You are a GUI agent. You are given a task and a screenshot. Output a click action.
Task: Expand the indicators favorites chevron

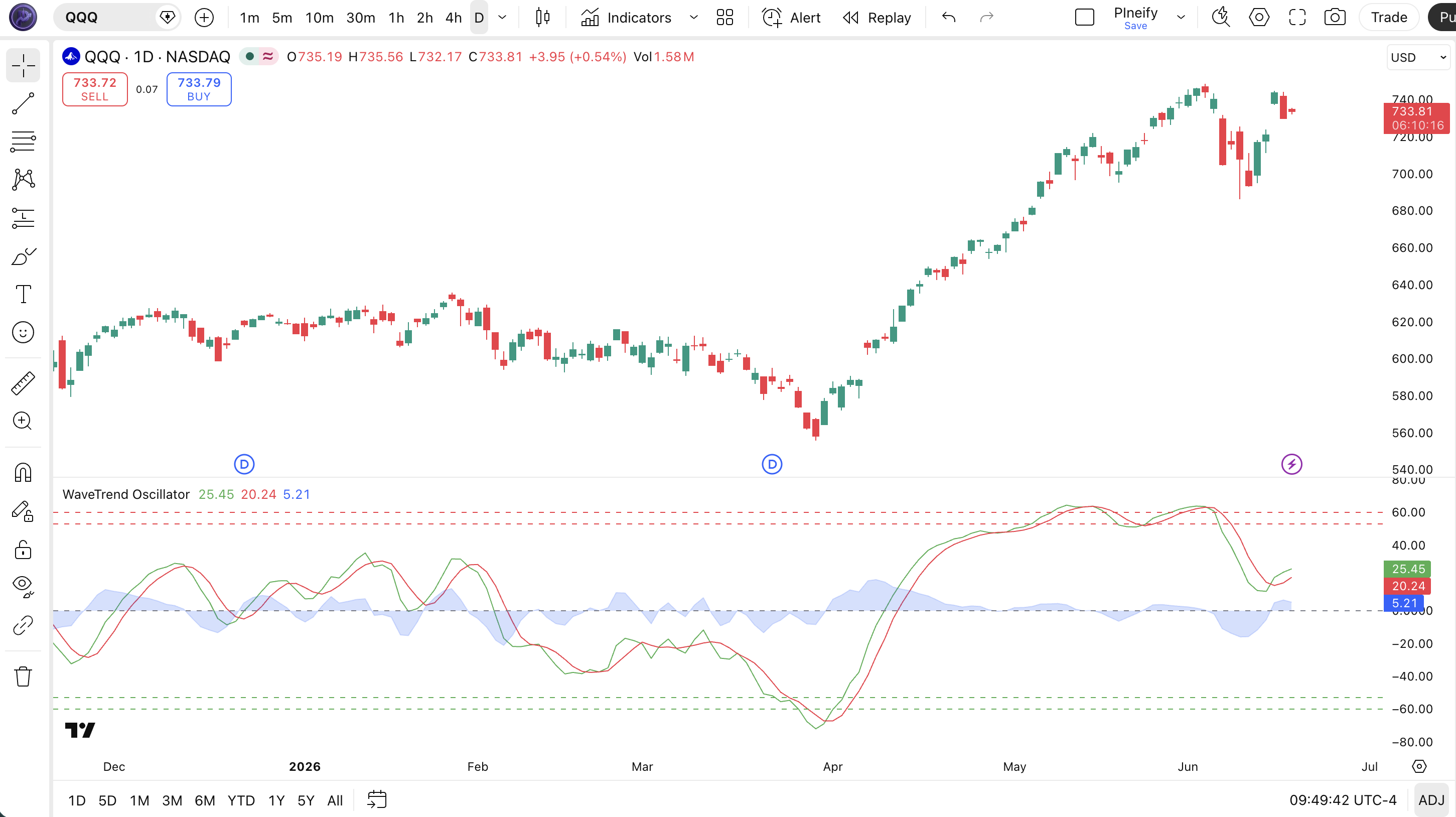click(x=693, y=18)
